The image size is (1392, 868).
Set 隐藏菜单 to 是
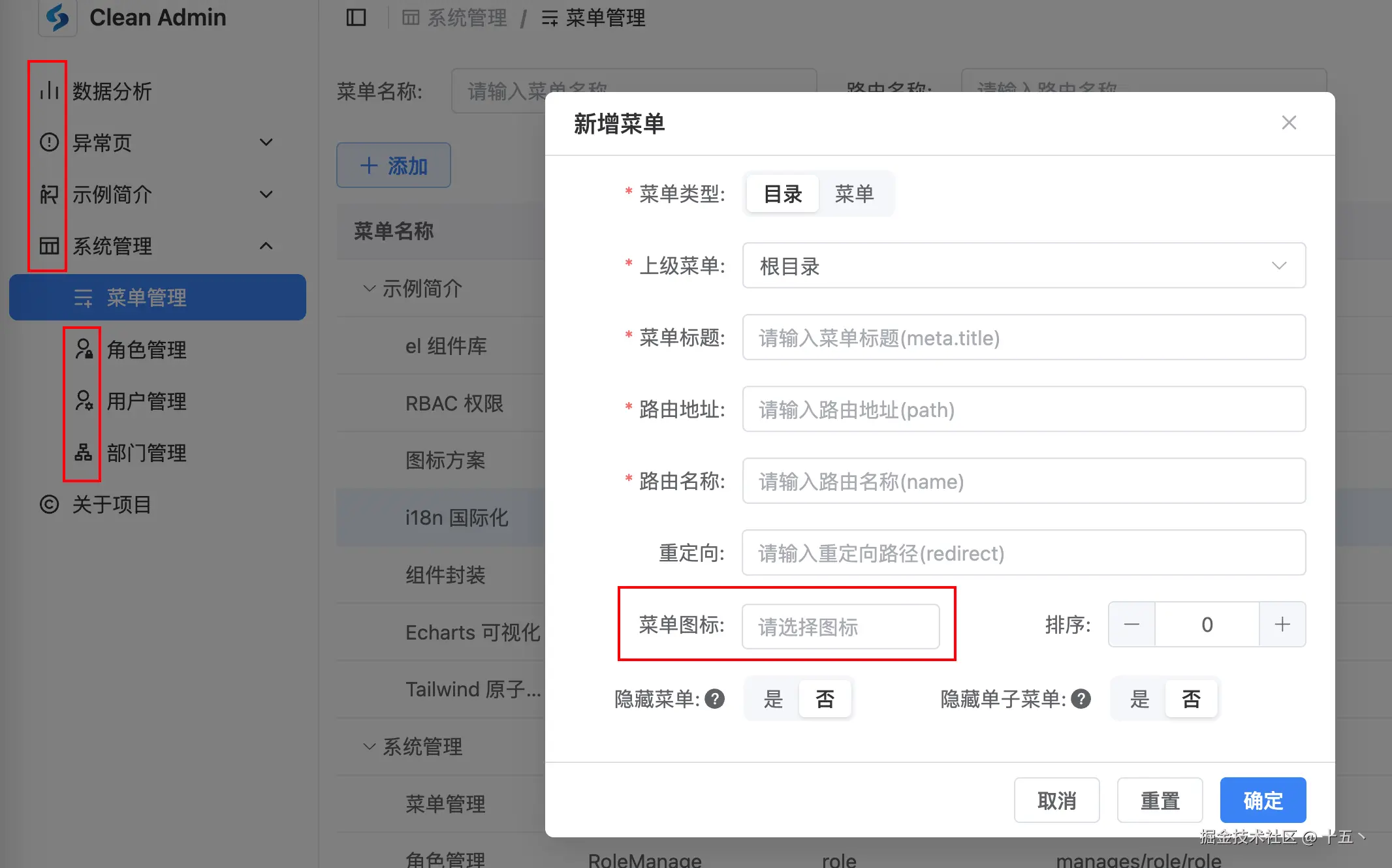773,699
